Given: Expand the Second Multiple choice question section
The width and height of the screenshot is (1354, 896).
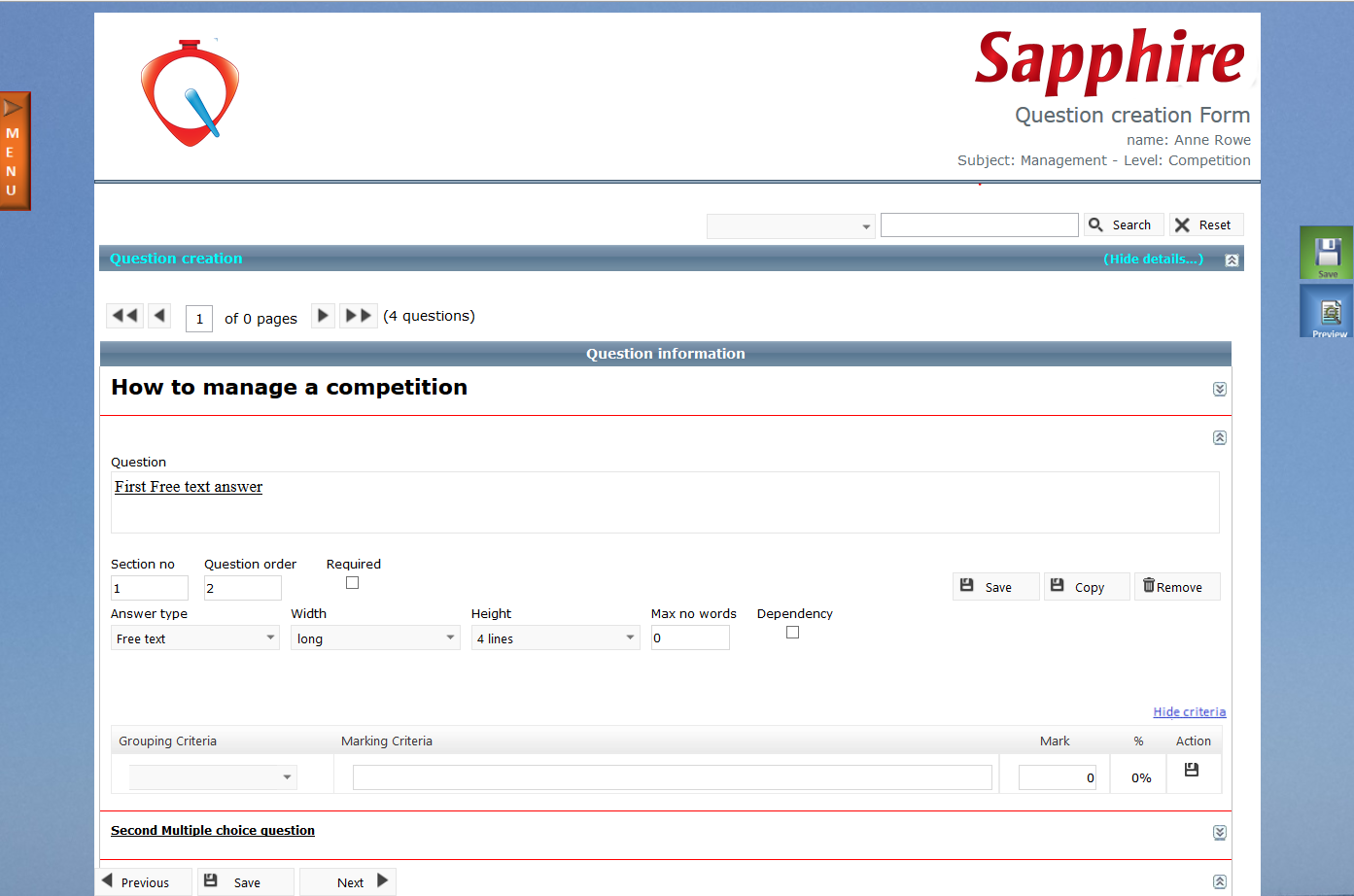Looking at the screenshot, I should coord(1219,833).
